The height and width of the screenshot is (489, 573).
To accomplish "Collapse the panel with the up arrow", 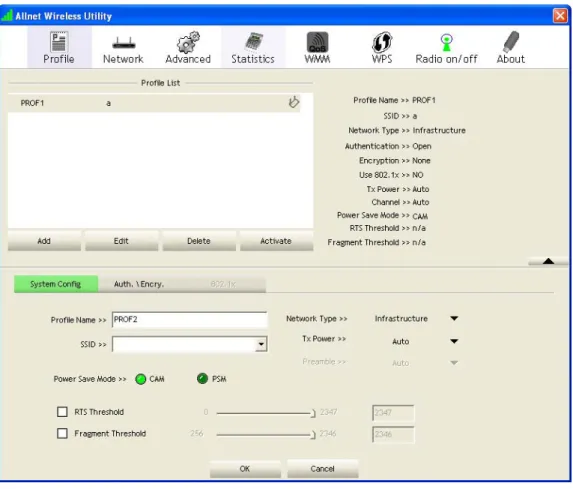I will click(548, 261).
